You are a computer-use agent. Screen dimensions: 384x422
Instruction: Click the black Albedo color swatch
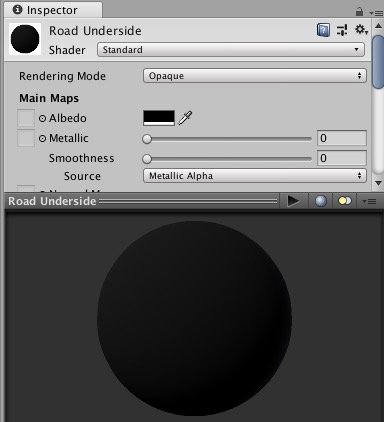(159, 118)
